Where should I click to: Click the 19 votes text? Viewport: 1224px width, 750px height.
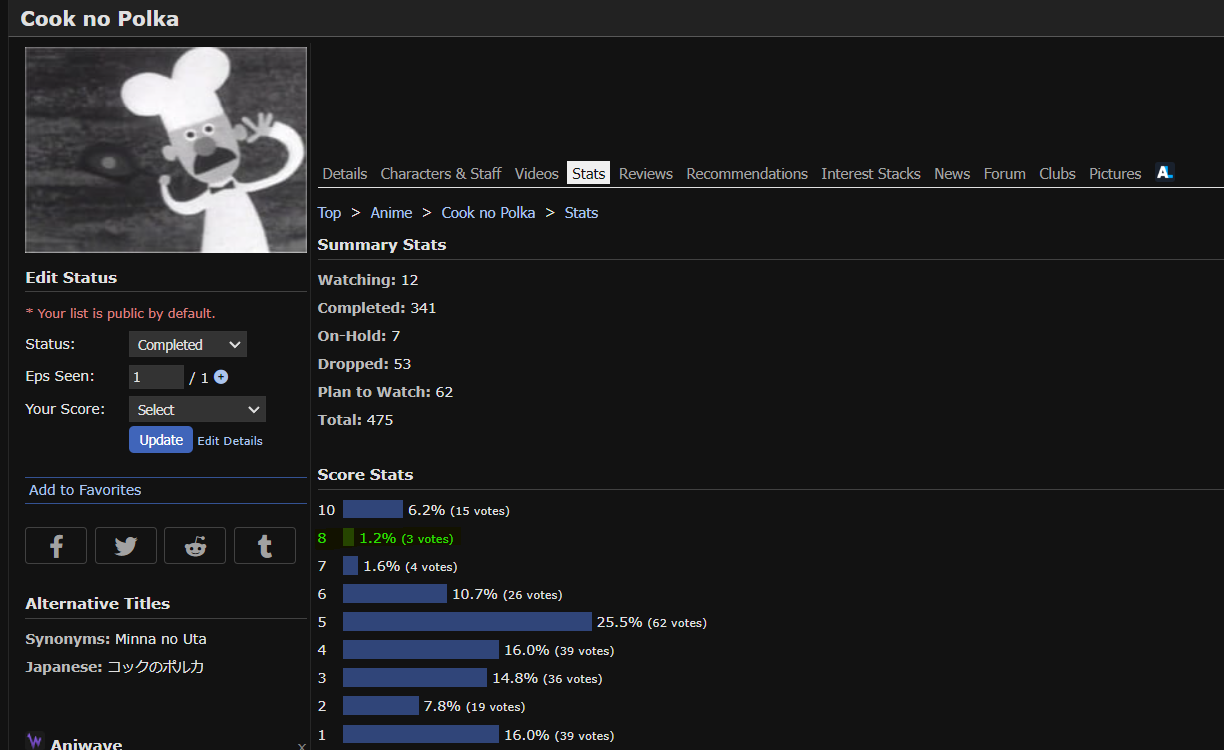495,707
